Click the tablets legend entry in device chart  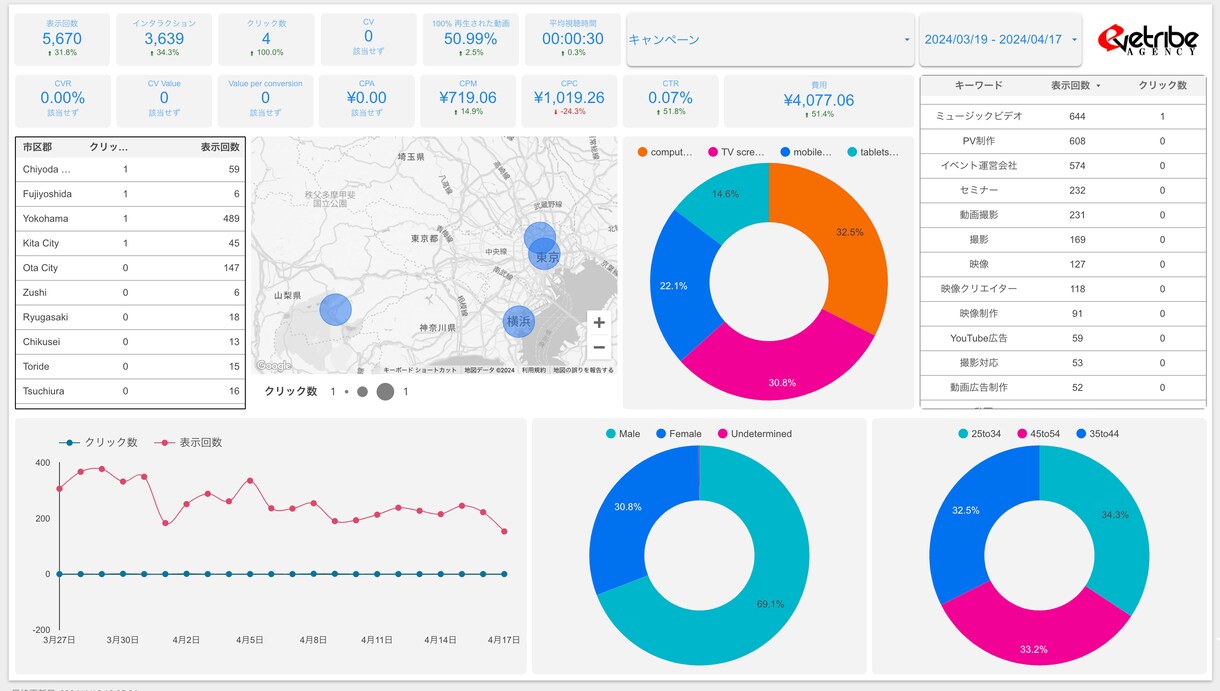(x=873, y=152)
